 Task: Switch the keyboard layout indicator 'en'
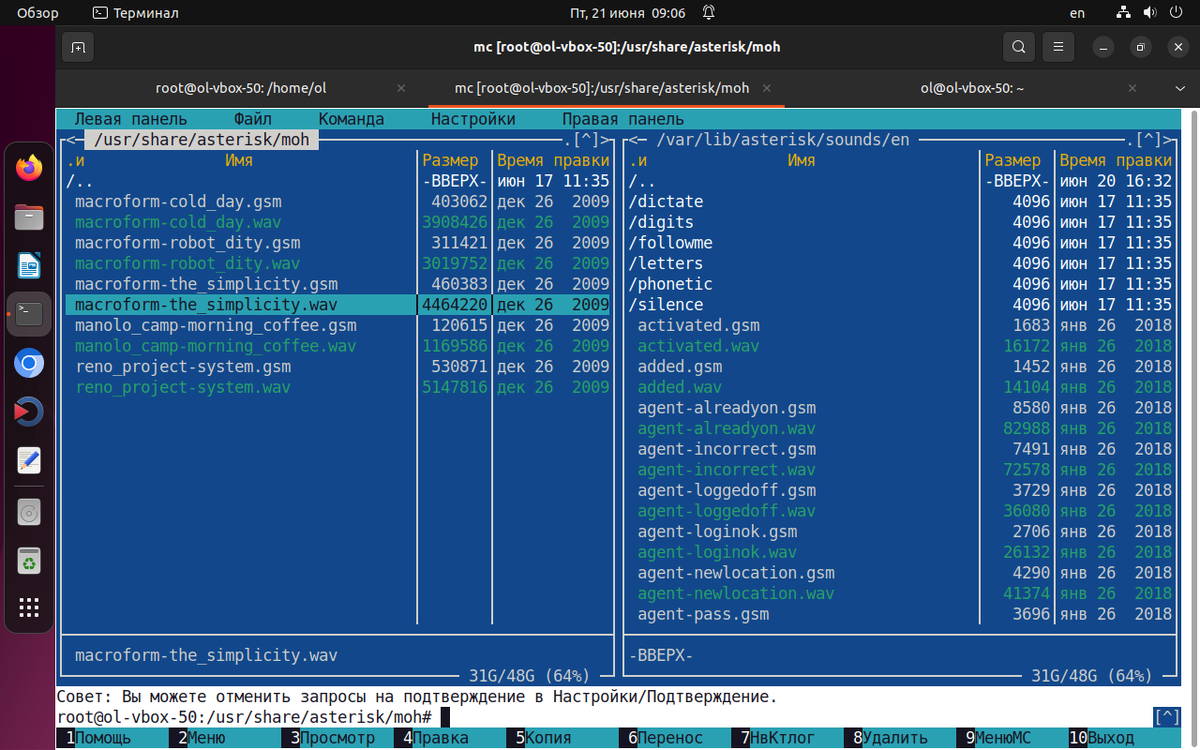pyautogui.click(x=1077, y=13)
